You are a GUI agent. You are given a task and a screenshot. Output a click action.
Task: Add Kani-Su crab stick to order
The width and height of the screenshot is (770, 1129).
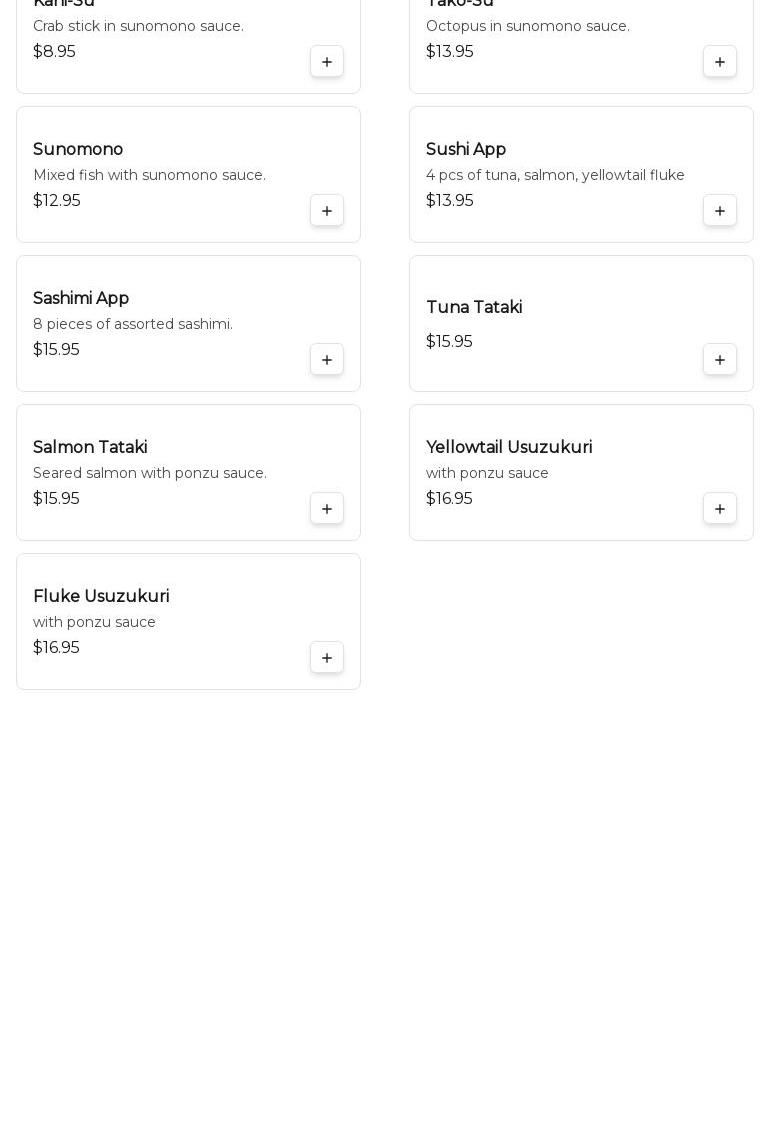327,62
